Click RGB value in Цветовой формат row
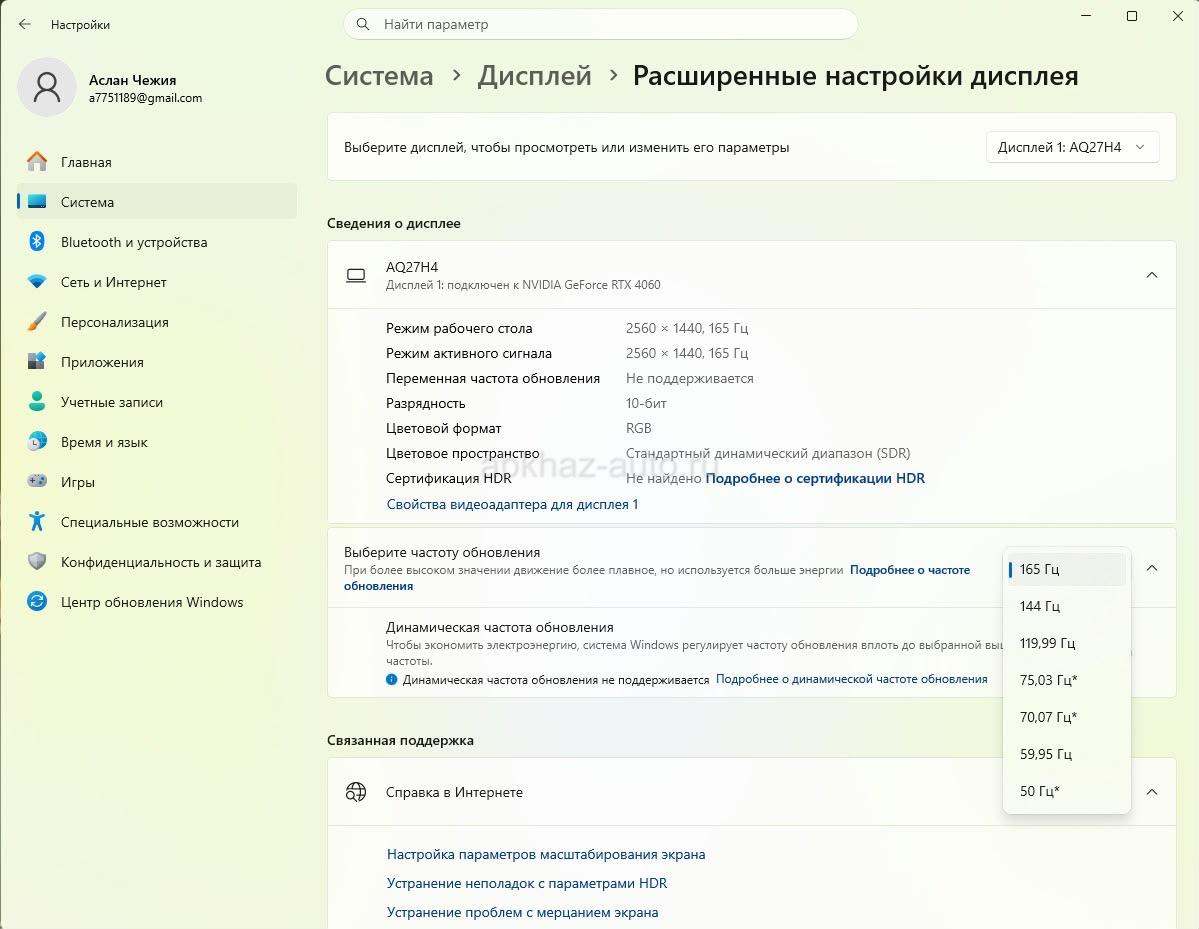 pyautogui.click(x=638, y=428)
